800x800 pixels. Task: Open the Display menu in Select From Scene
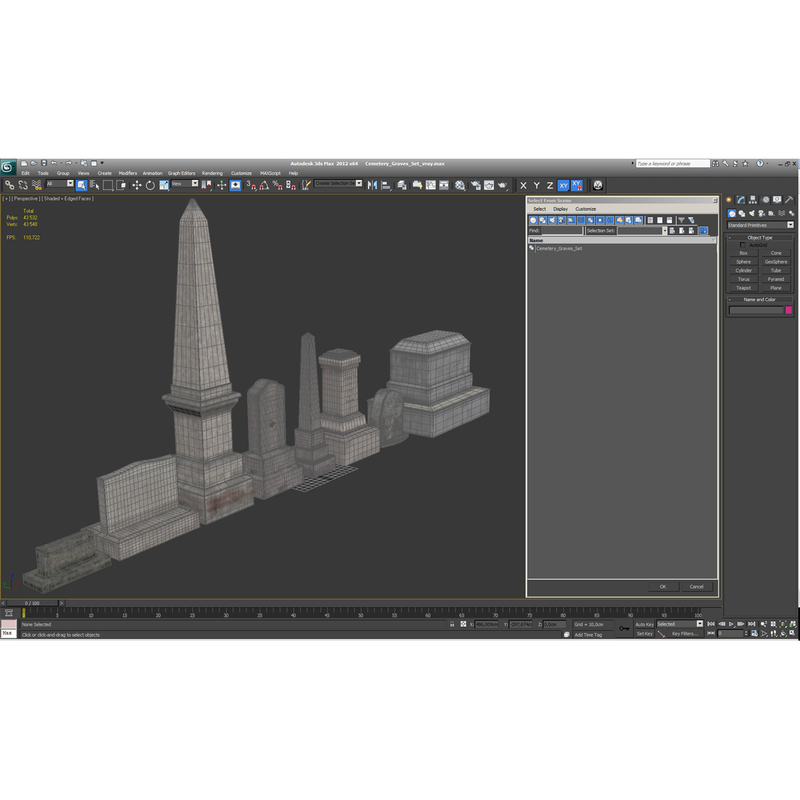pos(560,209)
